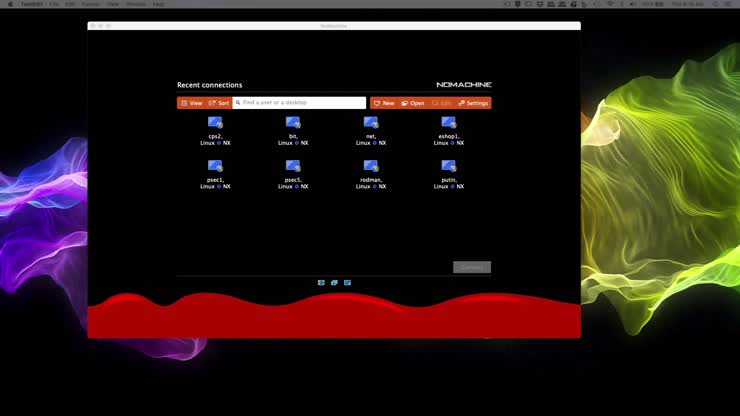Click the middle window-mode icon at bottom
Screen dimensions: 740x416
pyautogui.click(x=334, y=282)
